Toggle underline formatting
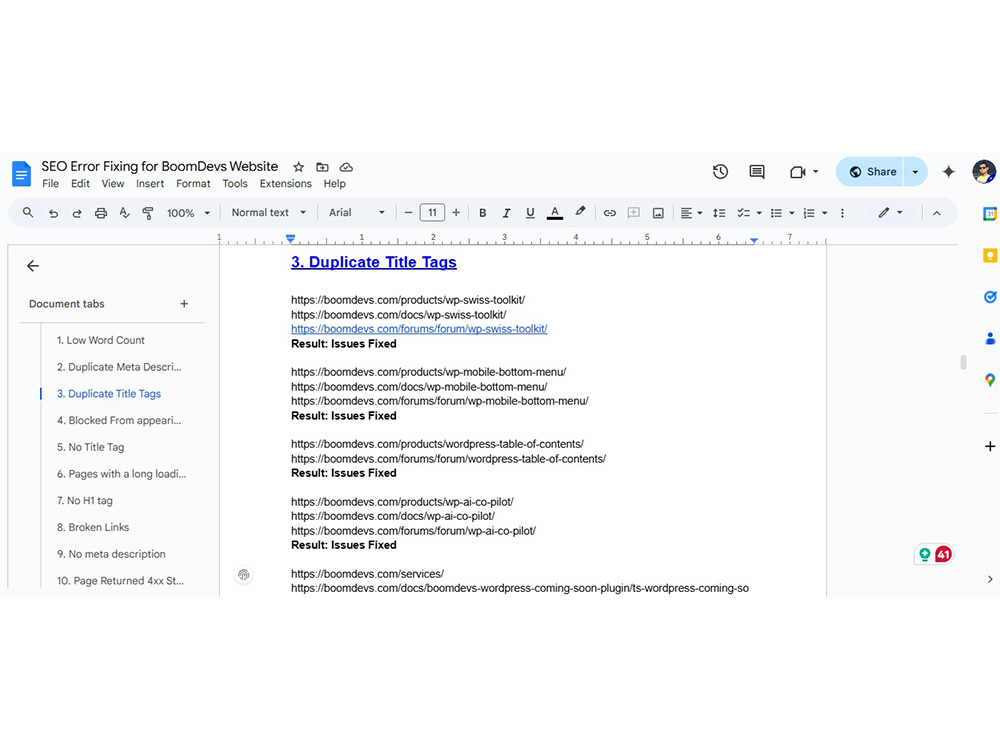This screenshot has width=1000, height=750. [530, 213]
